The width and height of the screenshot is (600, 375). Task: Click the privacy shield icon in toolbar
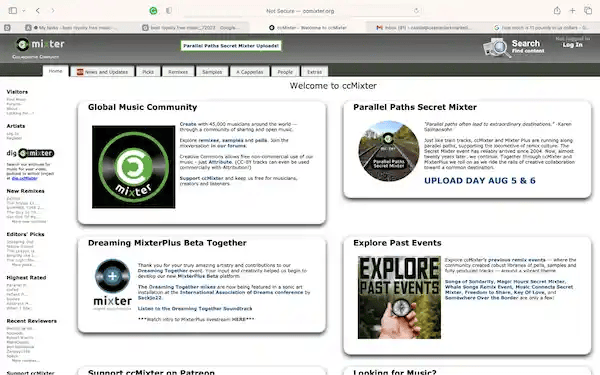click(168, 11)
